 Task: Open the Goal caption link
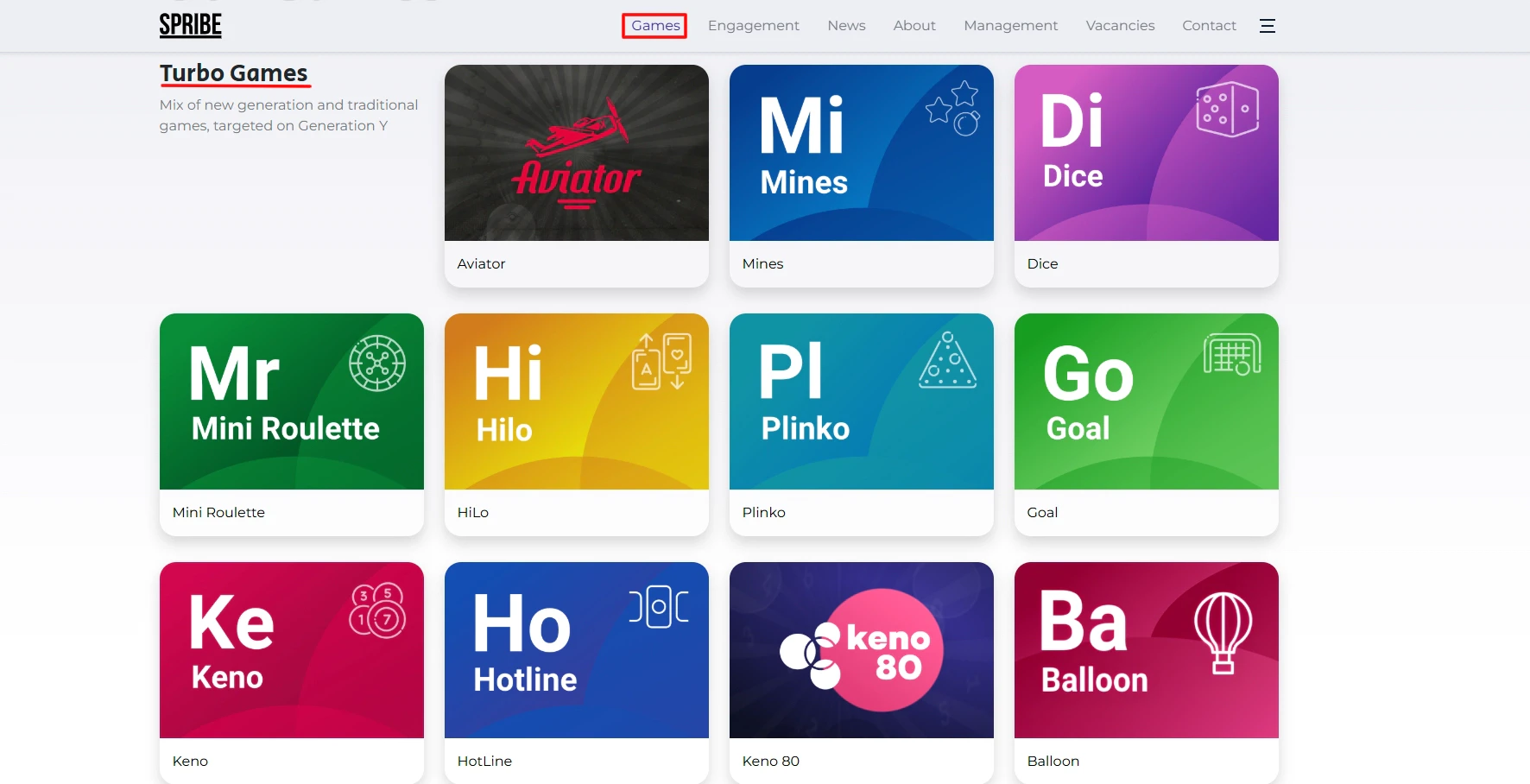click(x=1042, y=513)
